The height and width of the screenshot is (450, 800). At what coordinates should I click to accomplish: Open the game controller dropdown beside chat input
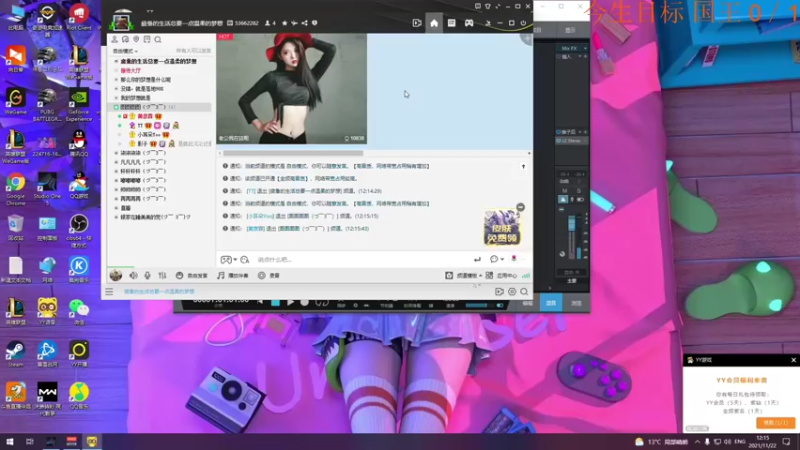228,260
